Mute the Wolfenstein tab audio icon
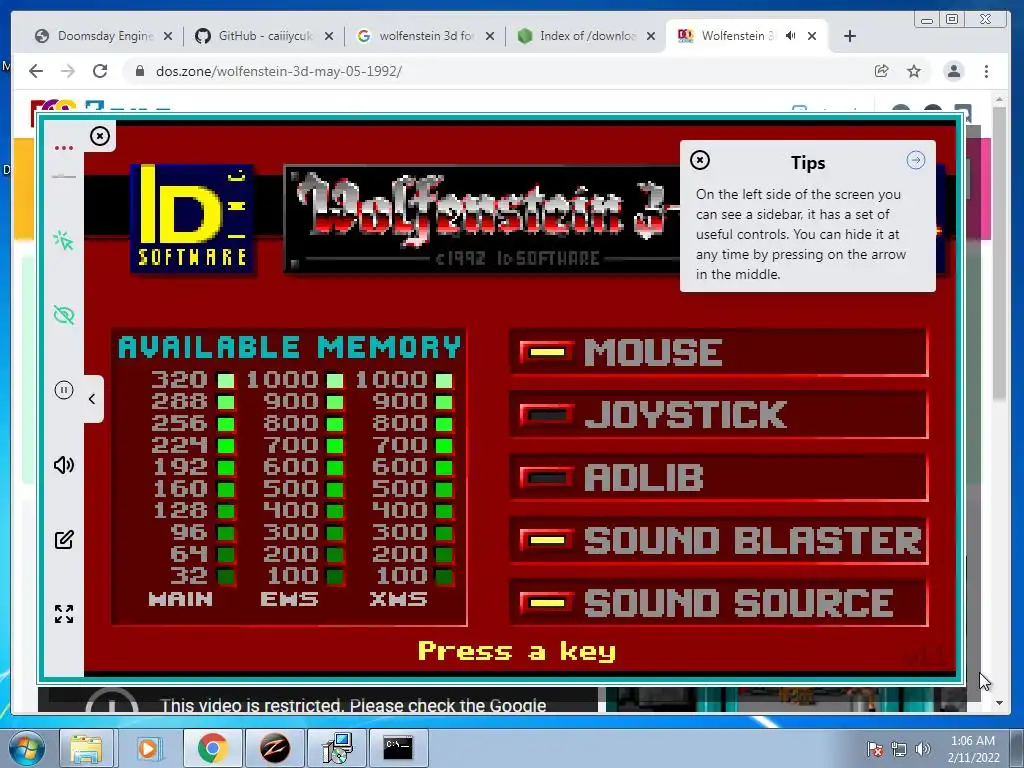The width and height of the screenshot is (1024, 768). (x=790, y=36)
